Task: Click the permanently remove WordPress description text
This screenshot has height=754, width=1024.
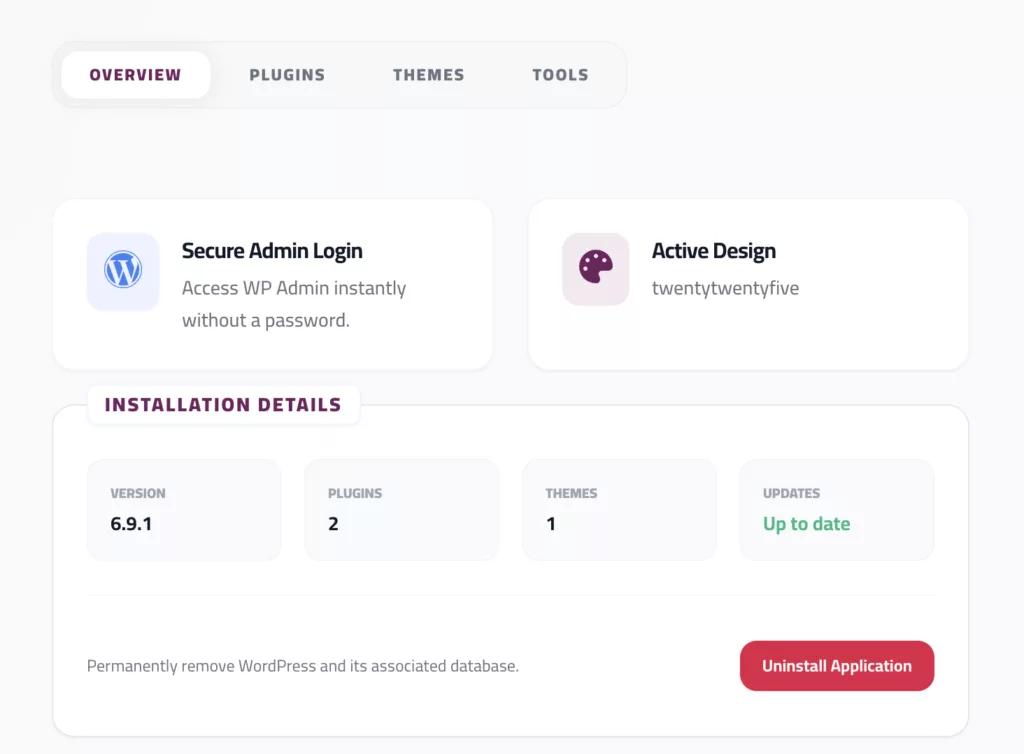Action: [x=302, y=665]
